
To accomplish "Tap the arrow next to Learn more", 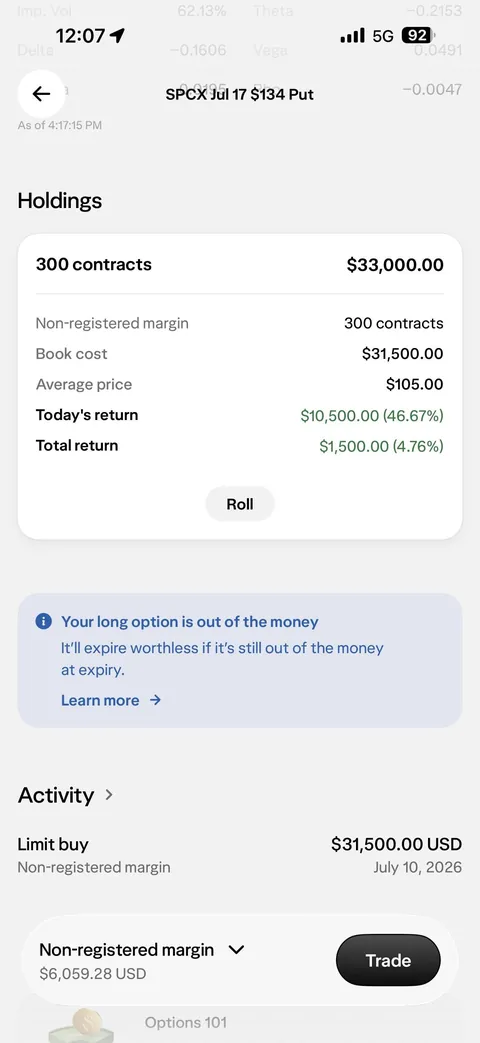I will pyautogui.click(x=155, y=700).
